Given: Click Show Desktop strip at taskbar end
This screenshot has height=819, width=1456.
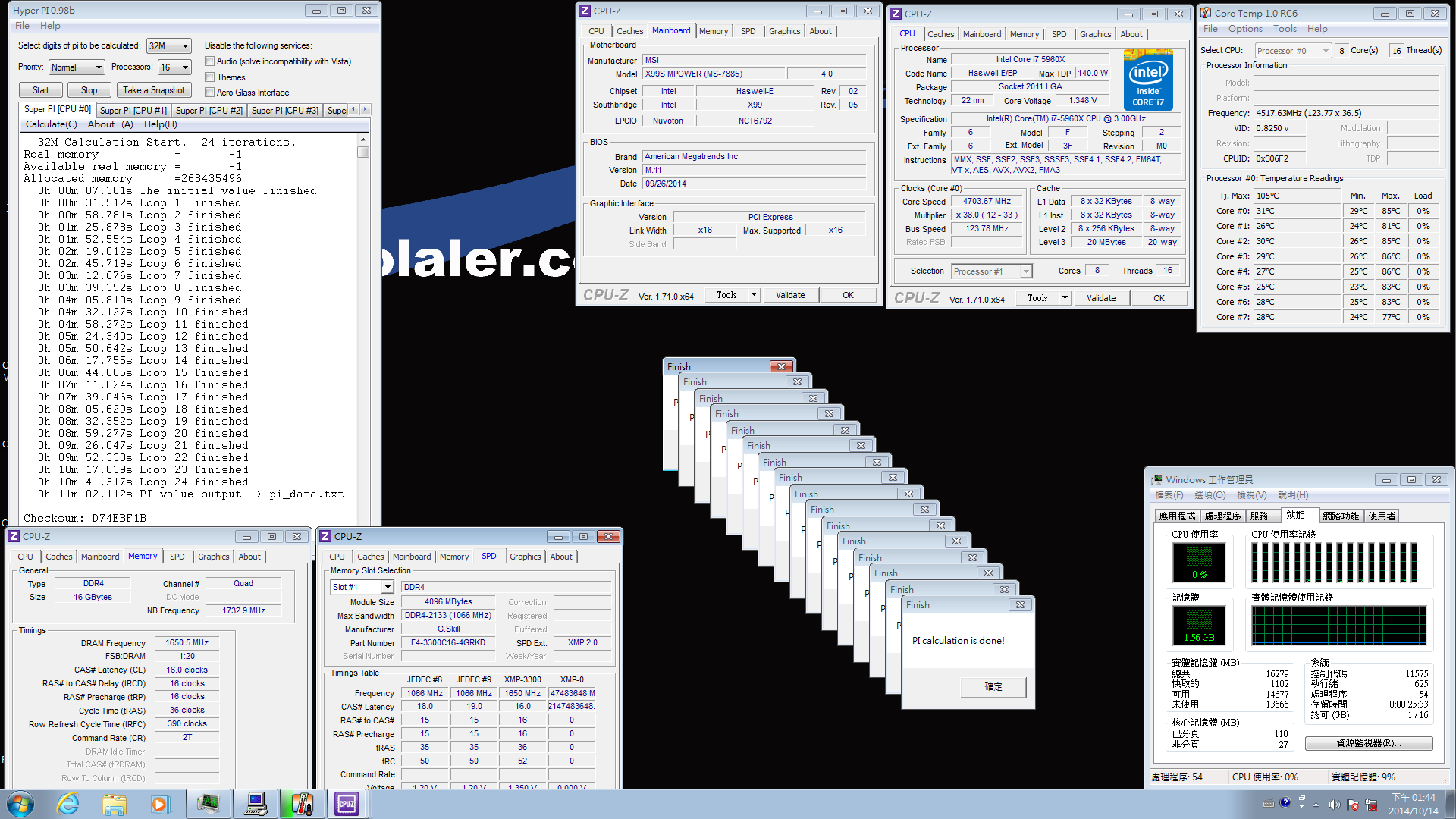Looking at the screenshot, I should pyautogui.click(x=1450, y=804).
